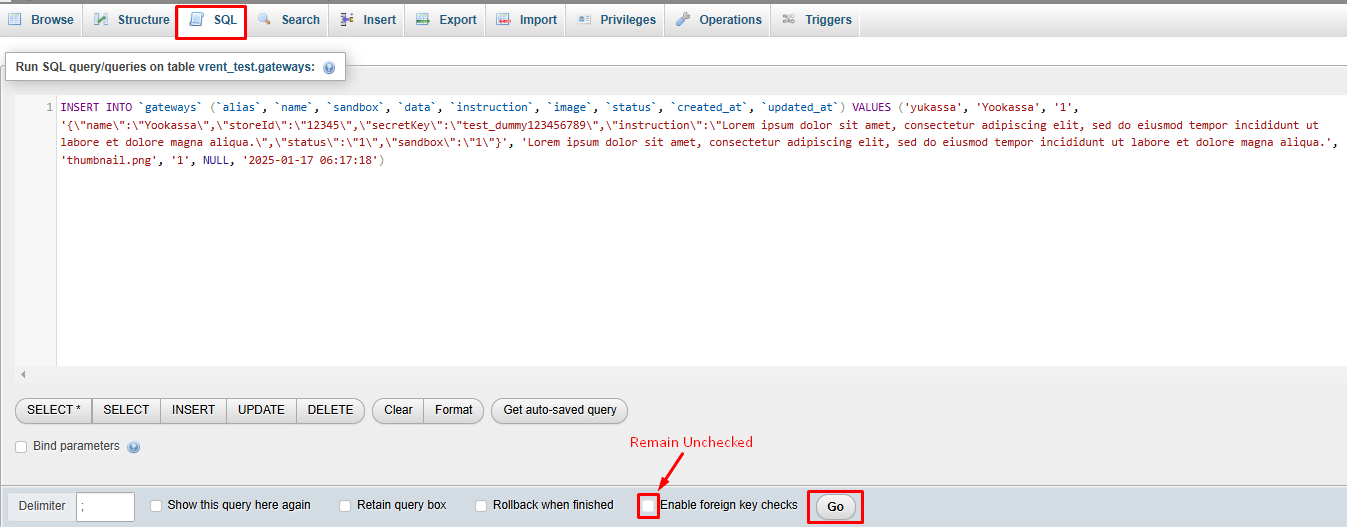The width and height of the screenshot is (1347, 527).
Task: Click help icon next to Bind parameters
Action: coord(133,447)
